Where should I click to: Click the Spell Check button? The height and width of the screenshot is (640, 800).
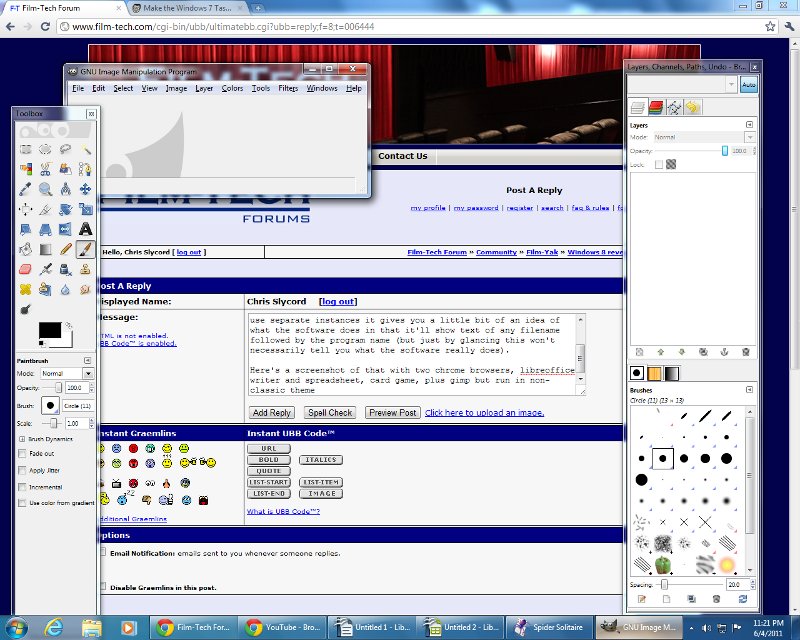pos(330,412)
